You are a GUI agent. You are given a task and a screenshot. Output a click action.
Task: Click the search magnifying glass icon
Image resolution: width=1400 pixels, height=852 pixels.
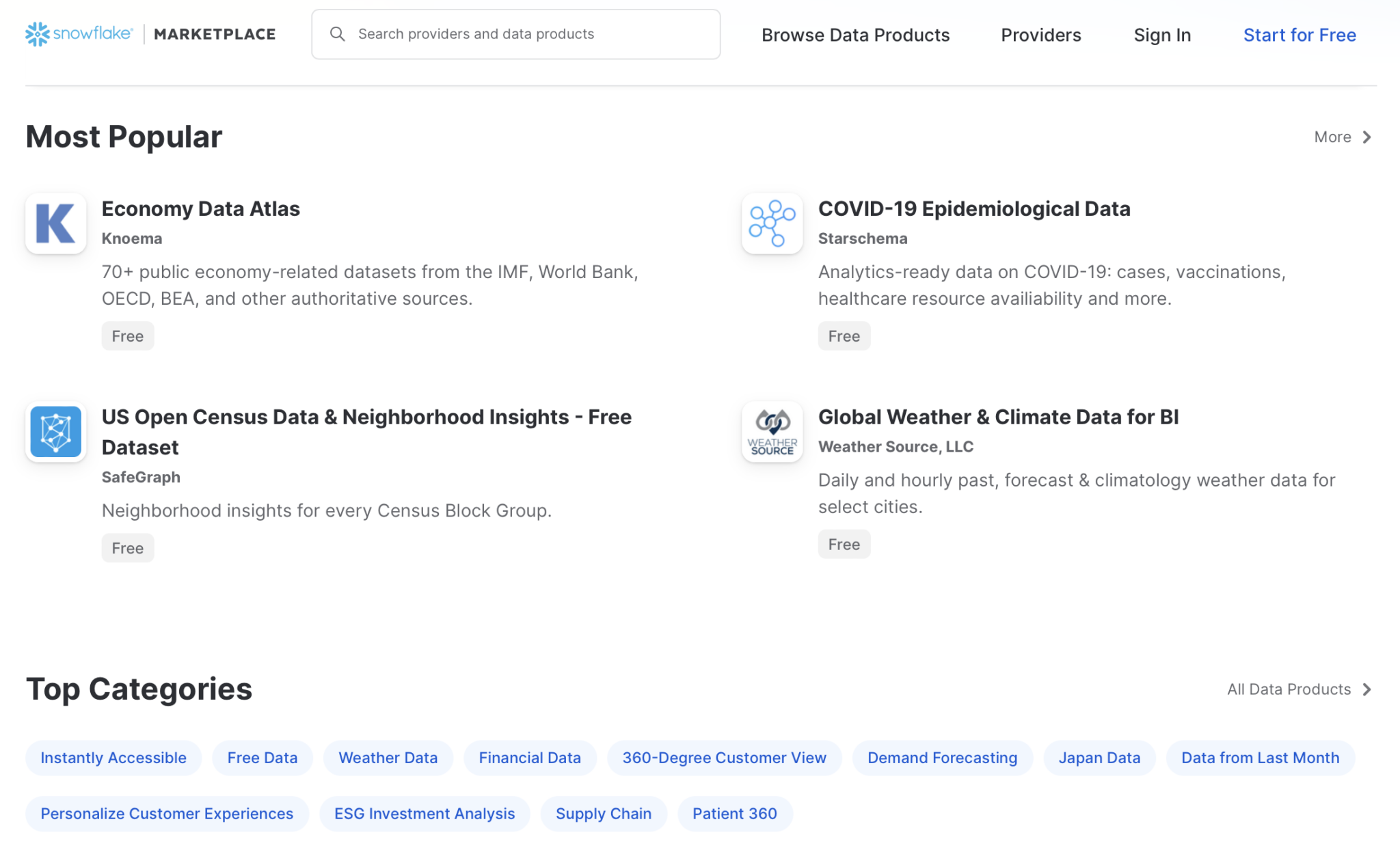point(338,33)
